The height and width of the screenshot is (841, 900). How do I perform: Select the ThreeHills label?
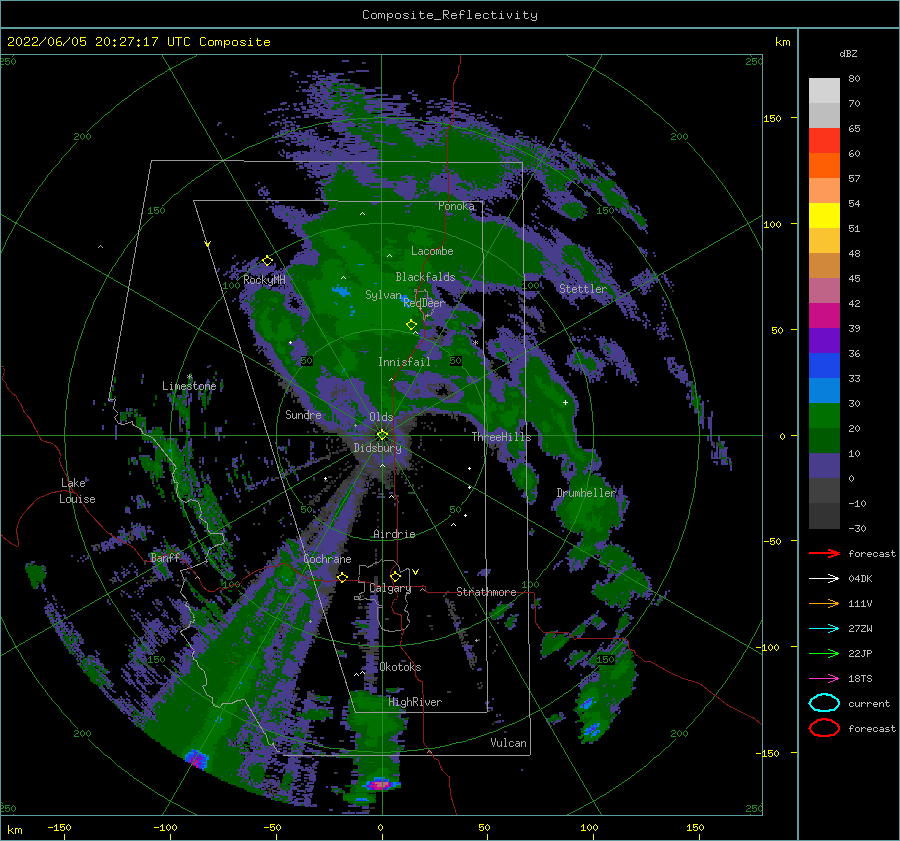pyautogui.click(x=501, y=437)
